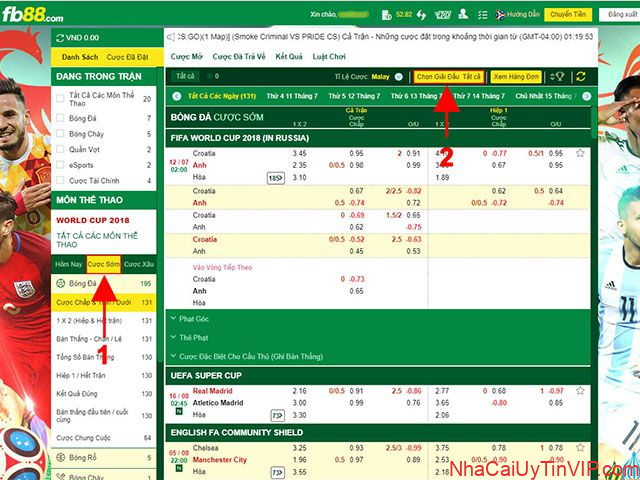This screenshot has width=640, height=480.
Task: Check the eSports checkbox
Action: (x=60, y=165)
